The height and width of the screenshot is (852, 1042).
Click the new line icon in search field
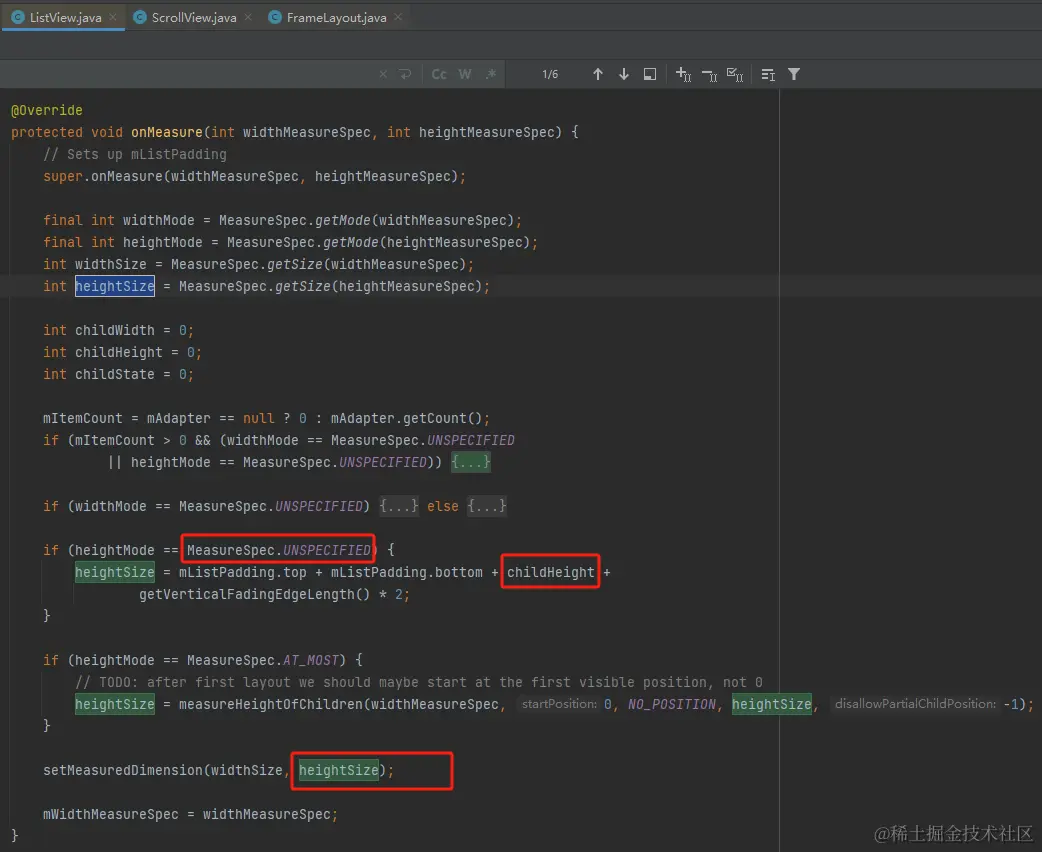405,74
